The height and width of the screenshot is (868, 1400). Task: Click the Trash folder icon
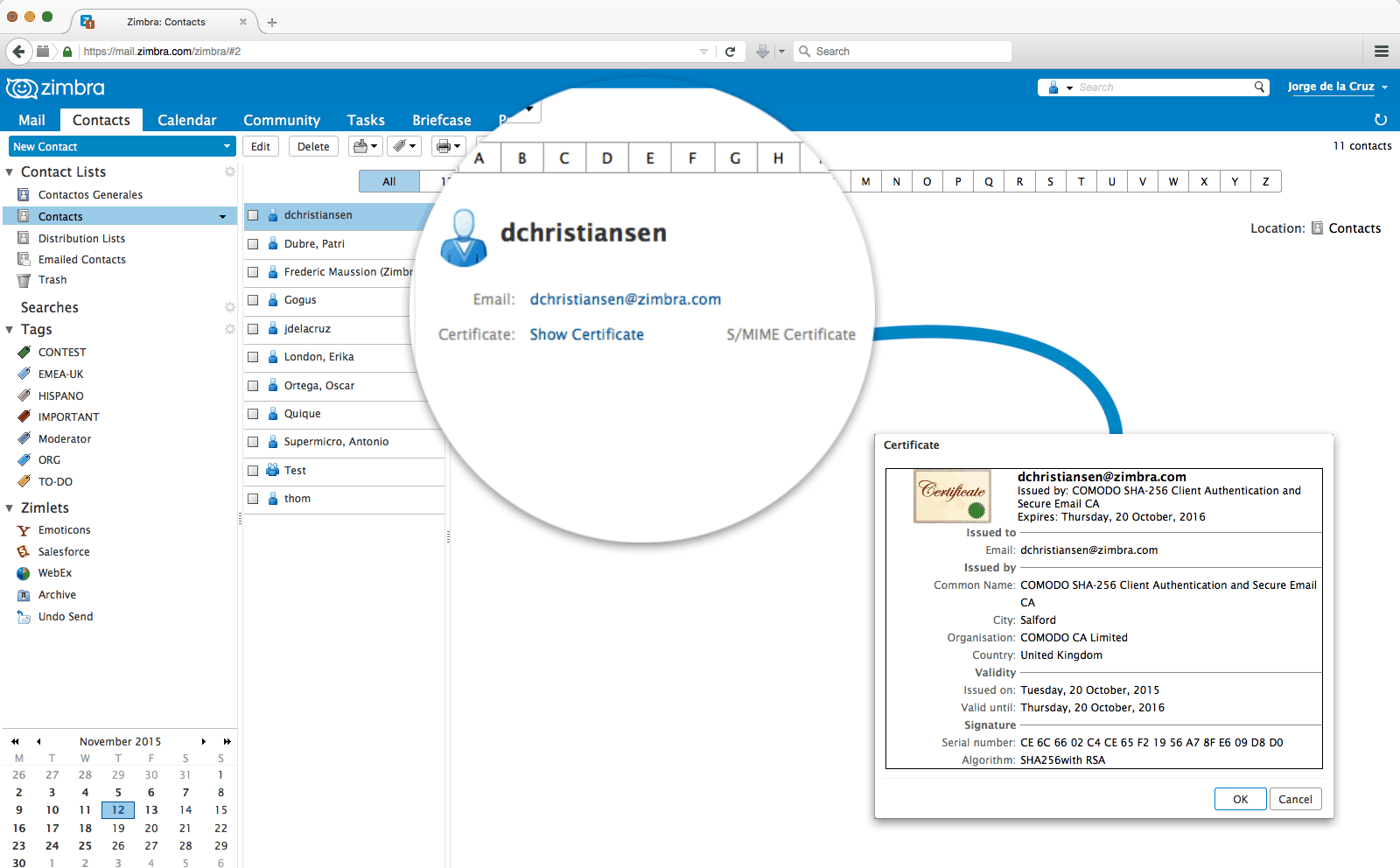(24, 280)
